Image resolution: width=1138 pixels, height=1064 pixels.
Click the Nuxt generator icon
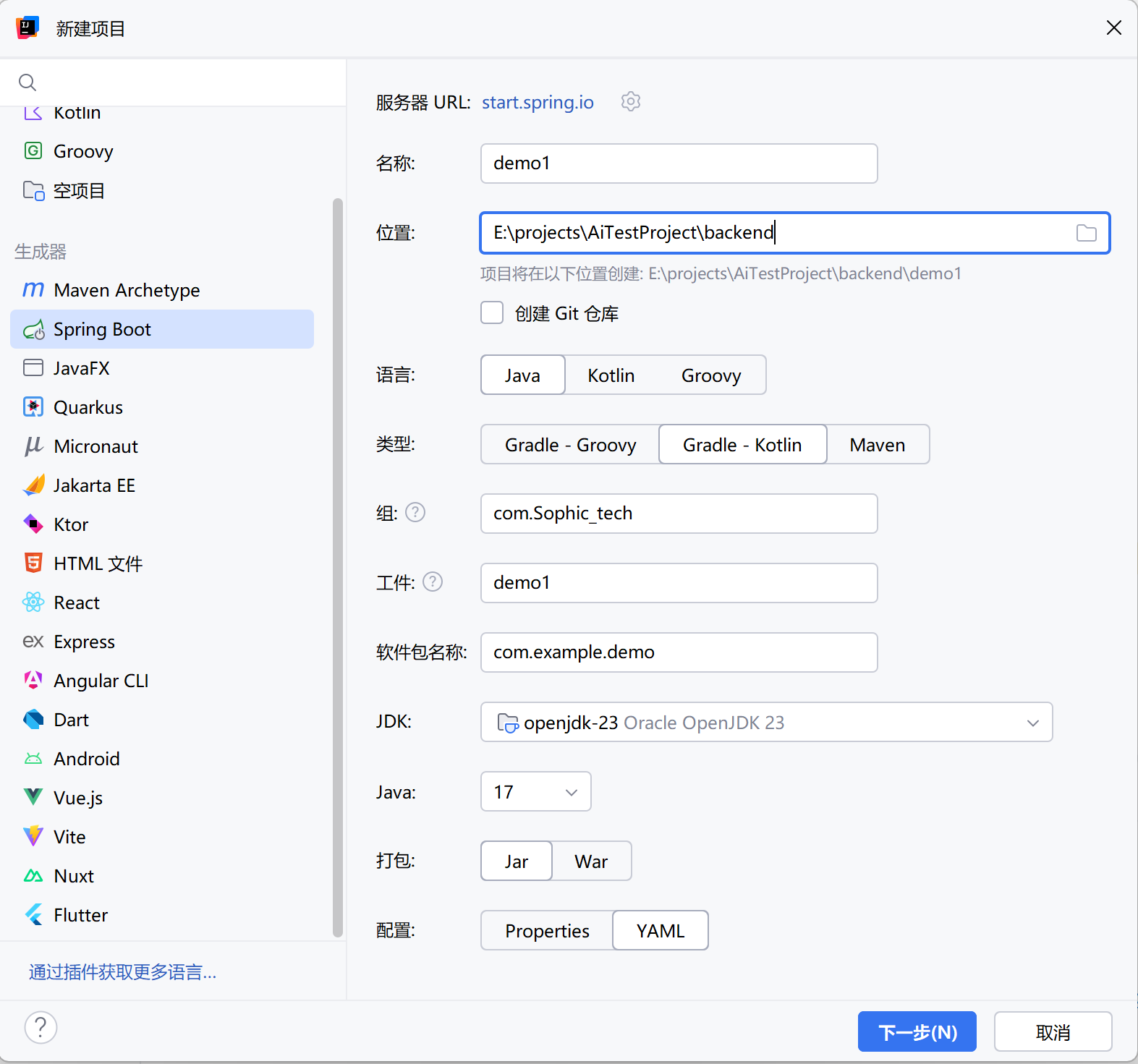coord(33,876)
